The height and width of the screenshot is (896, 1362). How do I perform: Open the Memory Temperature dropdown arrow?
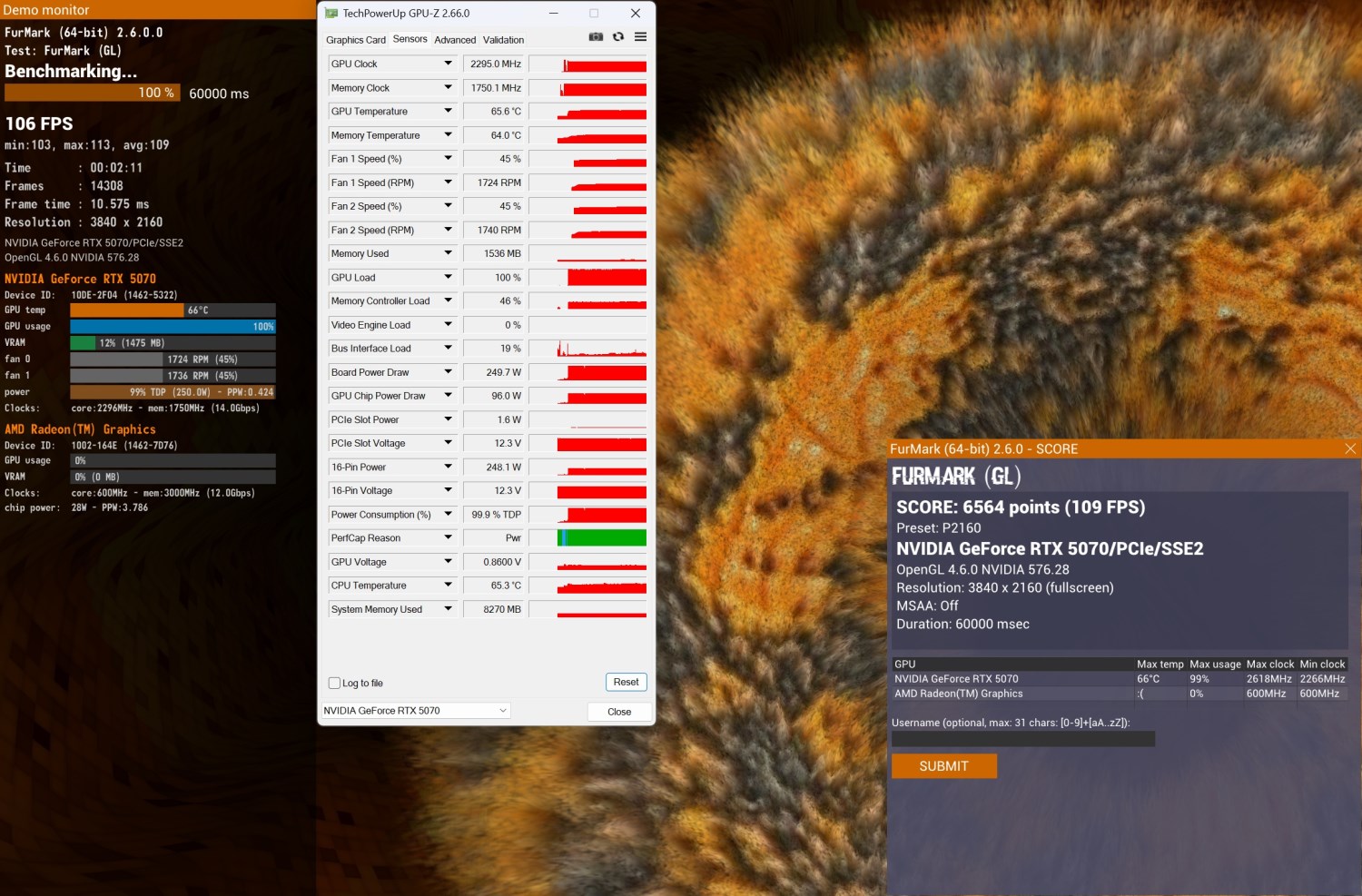[448, 135]
